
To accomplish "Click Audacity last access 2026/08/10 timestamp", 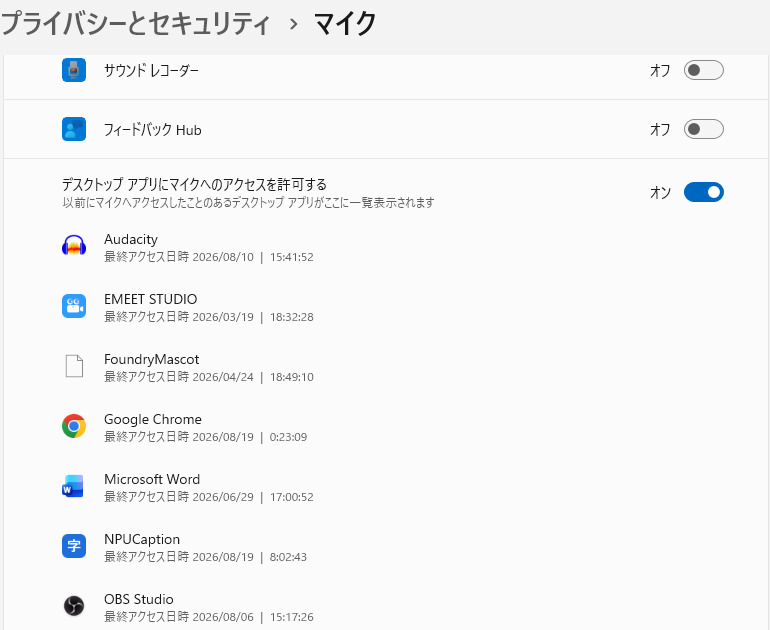I will pos(209,257).
